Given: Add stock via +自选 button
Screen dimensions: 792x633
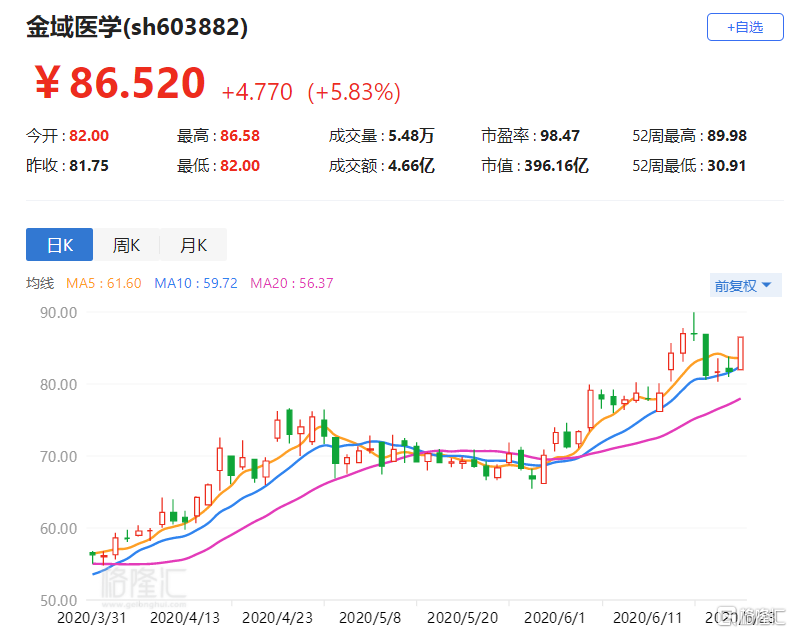Looking at the screenshot, I should (745, 27).
